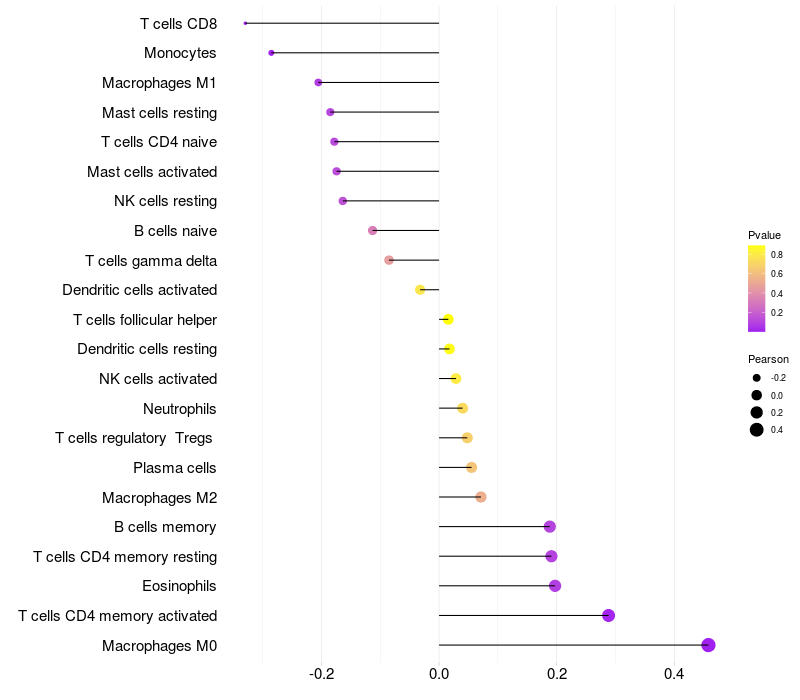Select the B cells memory data point

click(x=549, y=527)
